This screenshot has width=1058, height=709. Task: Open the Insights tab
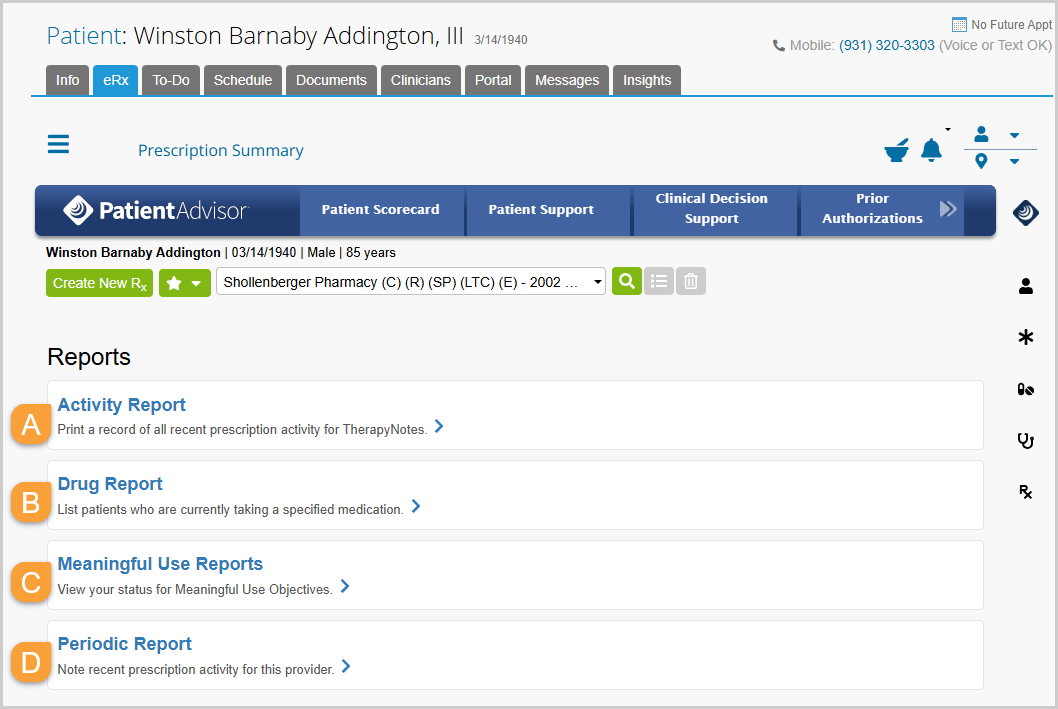pos(647,80)
